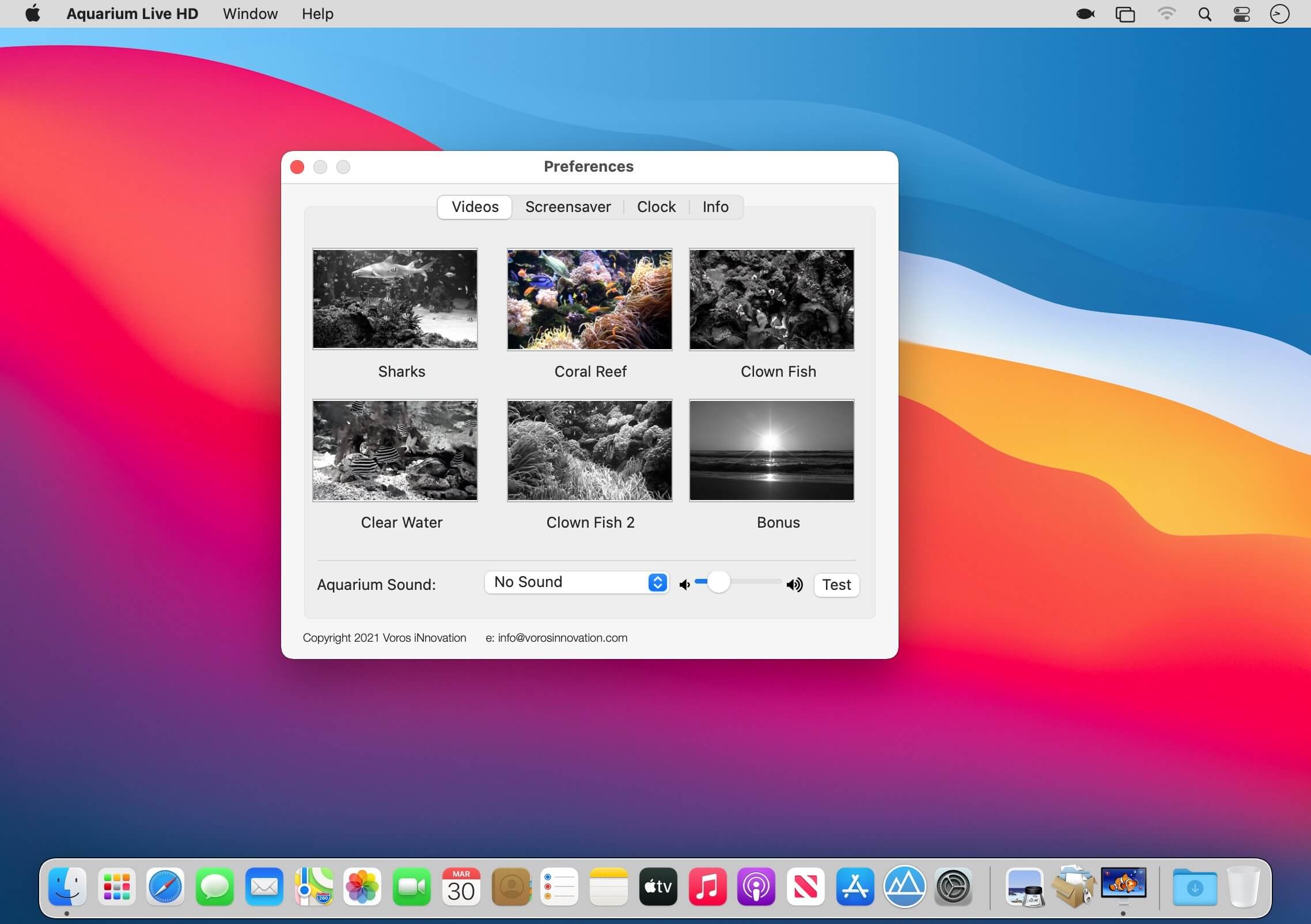Open Control Center in the menu bar
This screenshot has height=924, width=1311.
point(1241,14)
